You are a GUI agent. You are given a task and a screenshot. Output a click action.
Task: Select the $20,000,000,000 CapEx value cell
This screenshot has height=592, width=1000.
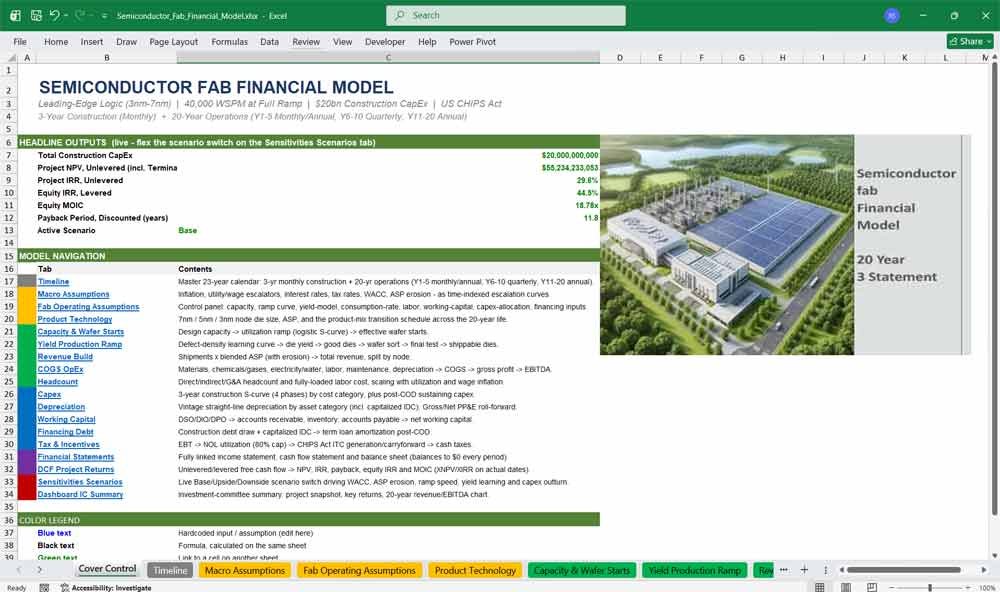[388, 155]
